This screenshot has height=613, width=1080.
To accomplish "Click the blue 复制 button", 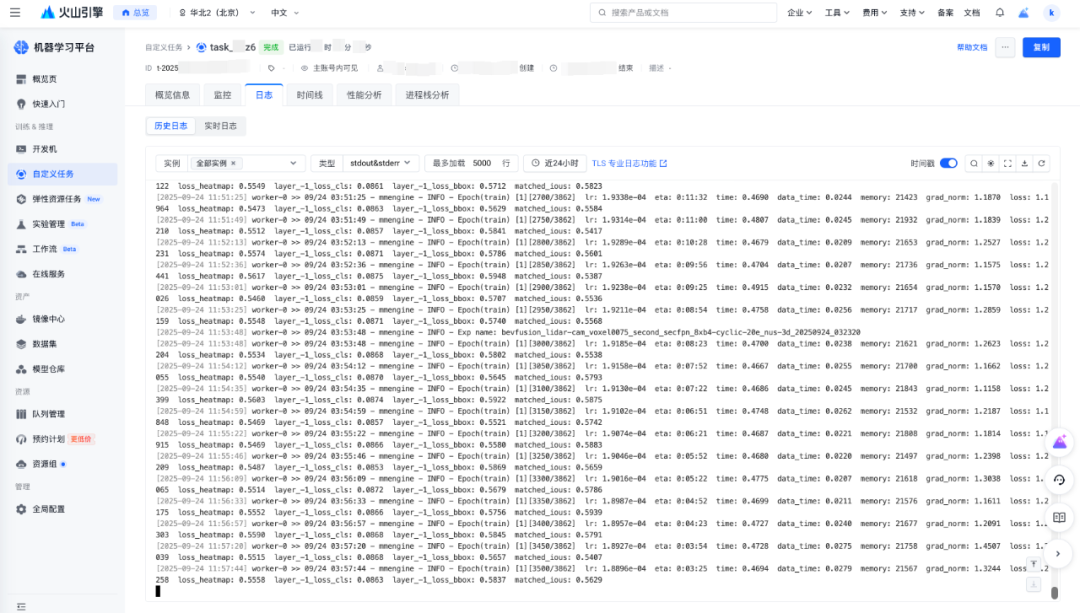I will click(x=1041, y=47).
